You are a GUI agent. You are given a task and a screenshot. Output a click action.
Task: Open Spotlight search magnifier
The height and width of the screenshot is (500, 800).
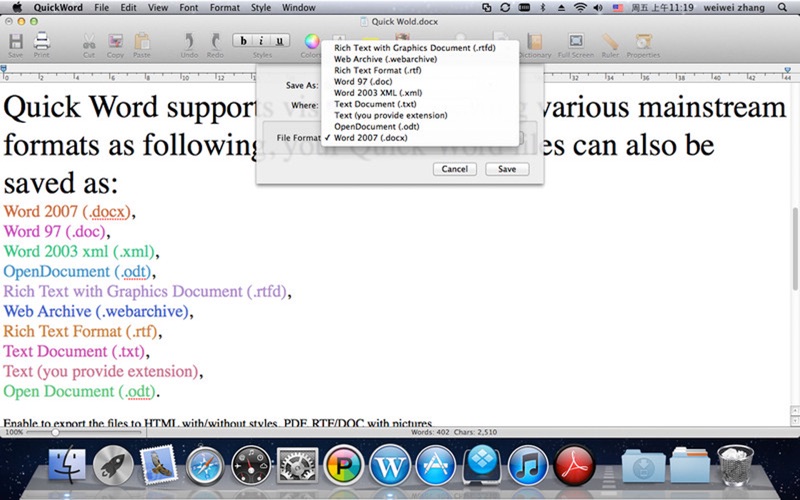[782, 7]
